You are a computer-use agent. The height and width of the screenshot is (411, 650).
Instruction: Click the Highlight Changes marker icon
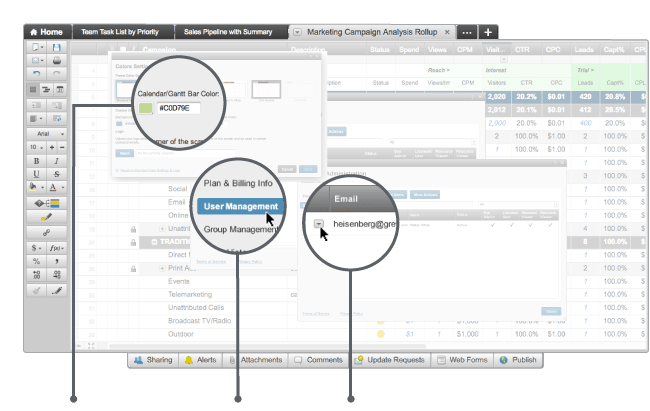(46, 217)
